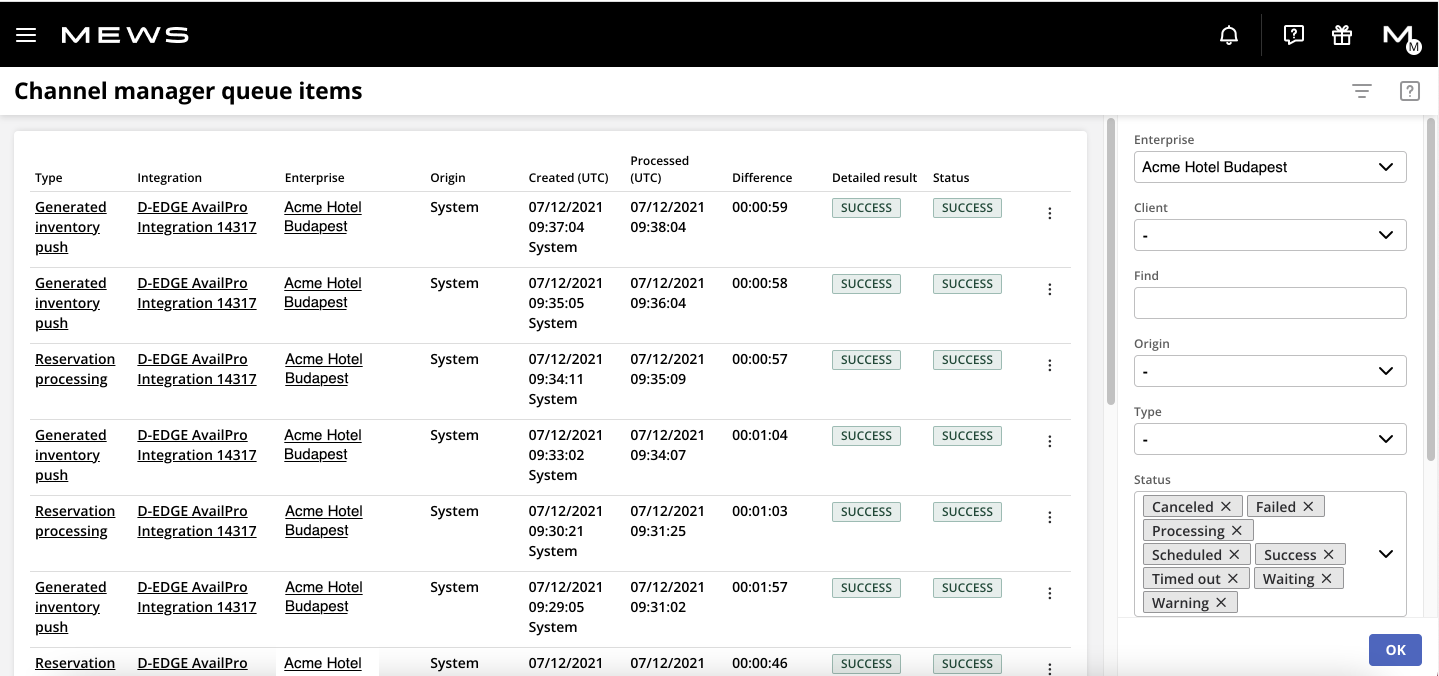Open the help chat icon in top bar
Image resolution: width=1439 pixels, height=676 pixels.
1294,35
